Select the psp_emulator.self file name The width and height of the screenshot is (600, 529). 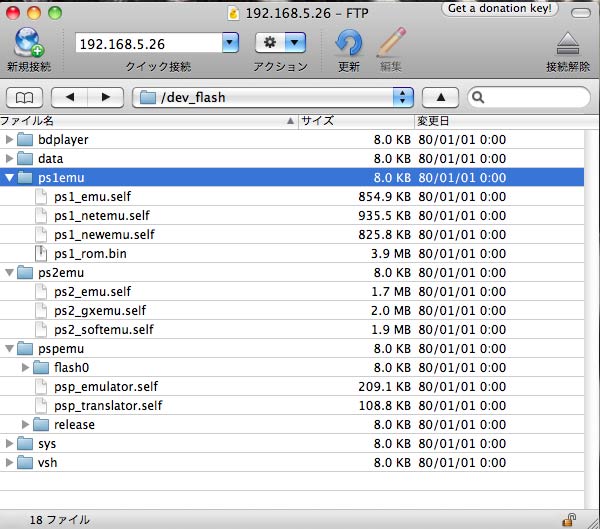tap(106, 387)
